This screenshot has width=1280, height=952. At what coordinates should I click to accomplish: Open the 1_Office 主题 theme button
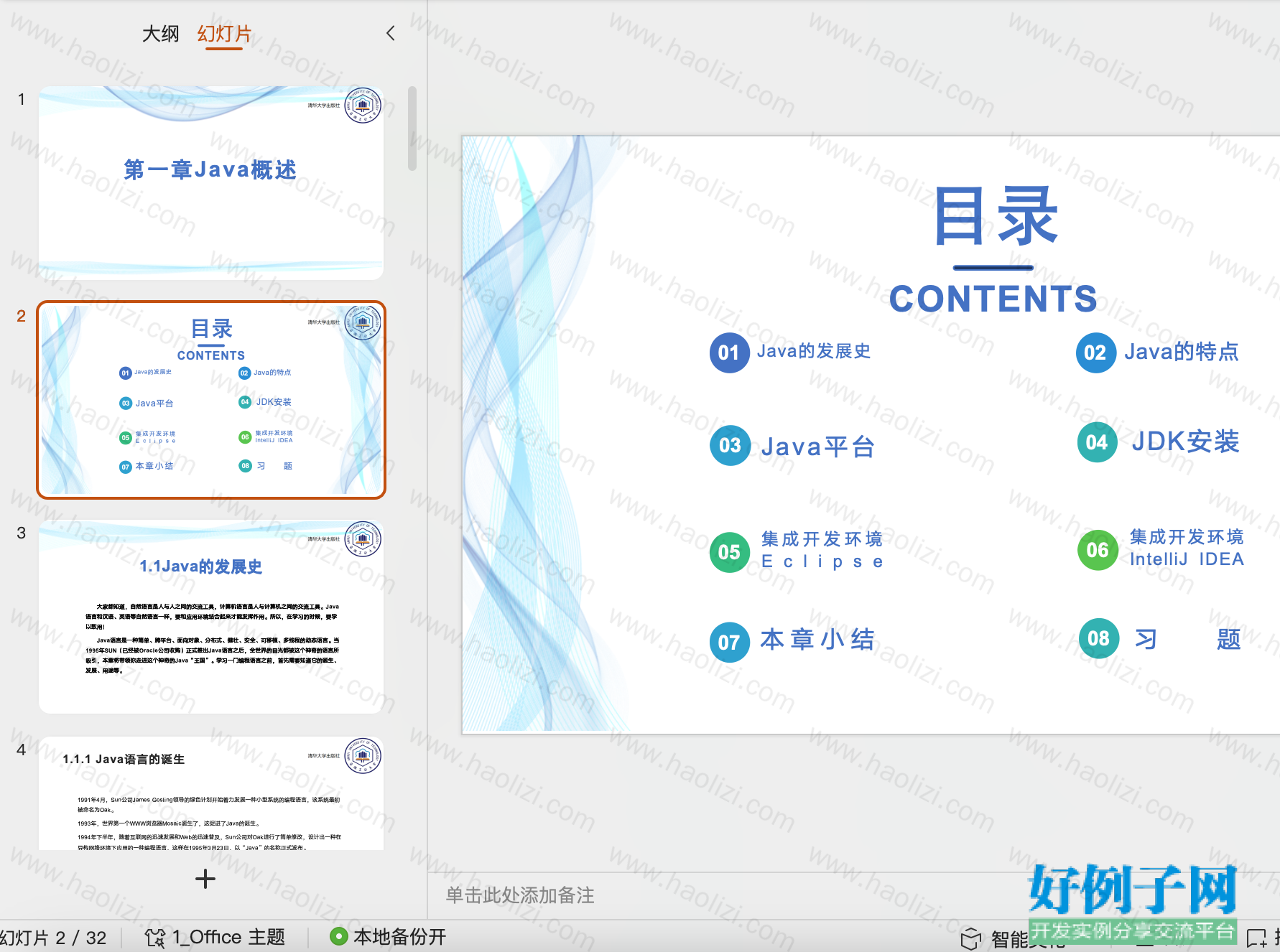coord(215,937)
